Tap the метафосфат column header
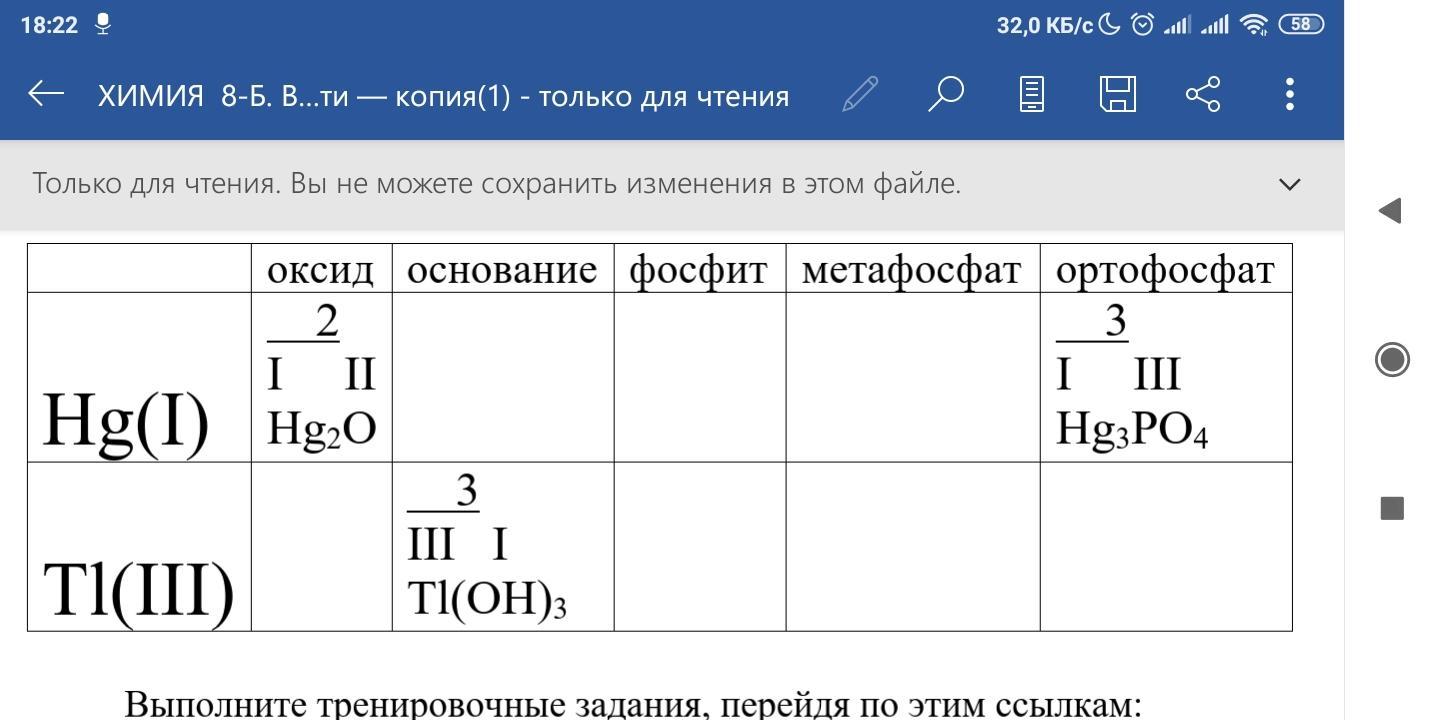Viewport: 1440px width, 720px height. [x=911, y=269]
